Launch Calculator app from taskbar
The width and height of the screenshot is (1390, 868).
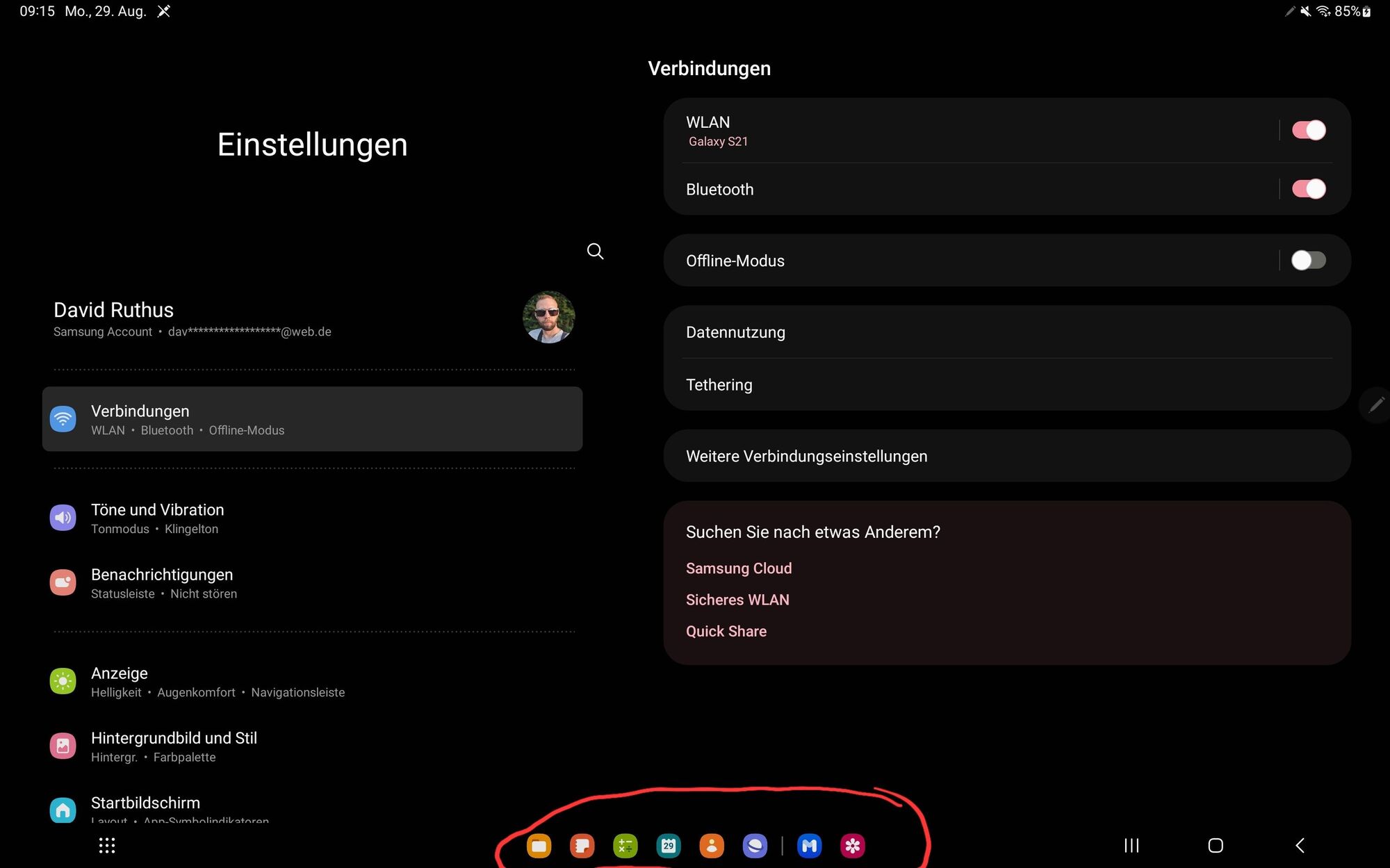[x=625, y=846]
